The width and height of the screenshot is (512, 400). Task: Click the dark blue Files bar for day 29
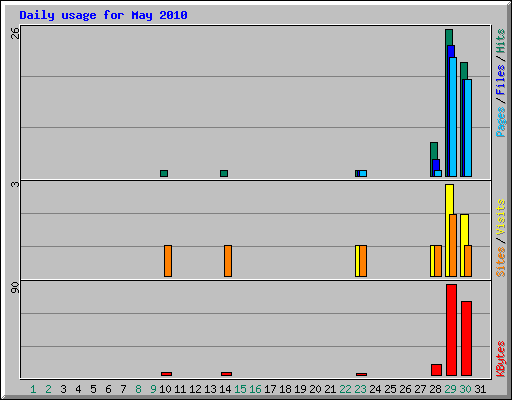451,51
